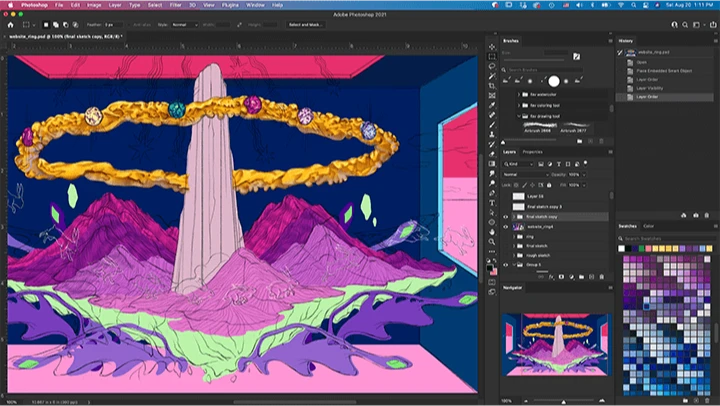Show the hidden Layer 58

506,196
